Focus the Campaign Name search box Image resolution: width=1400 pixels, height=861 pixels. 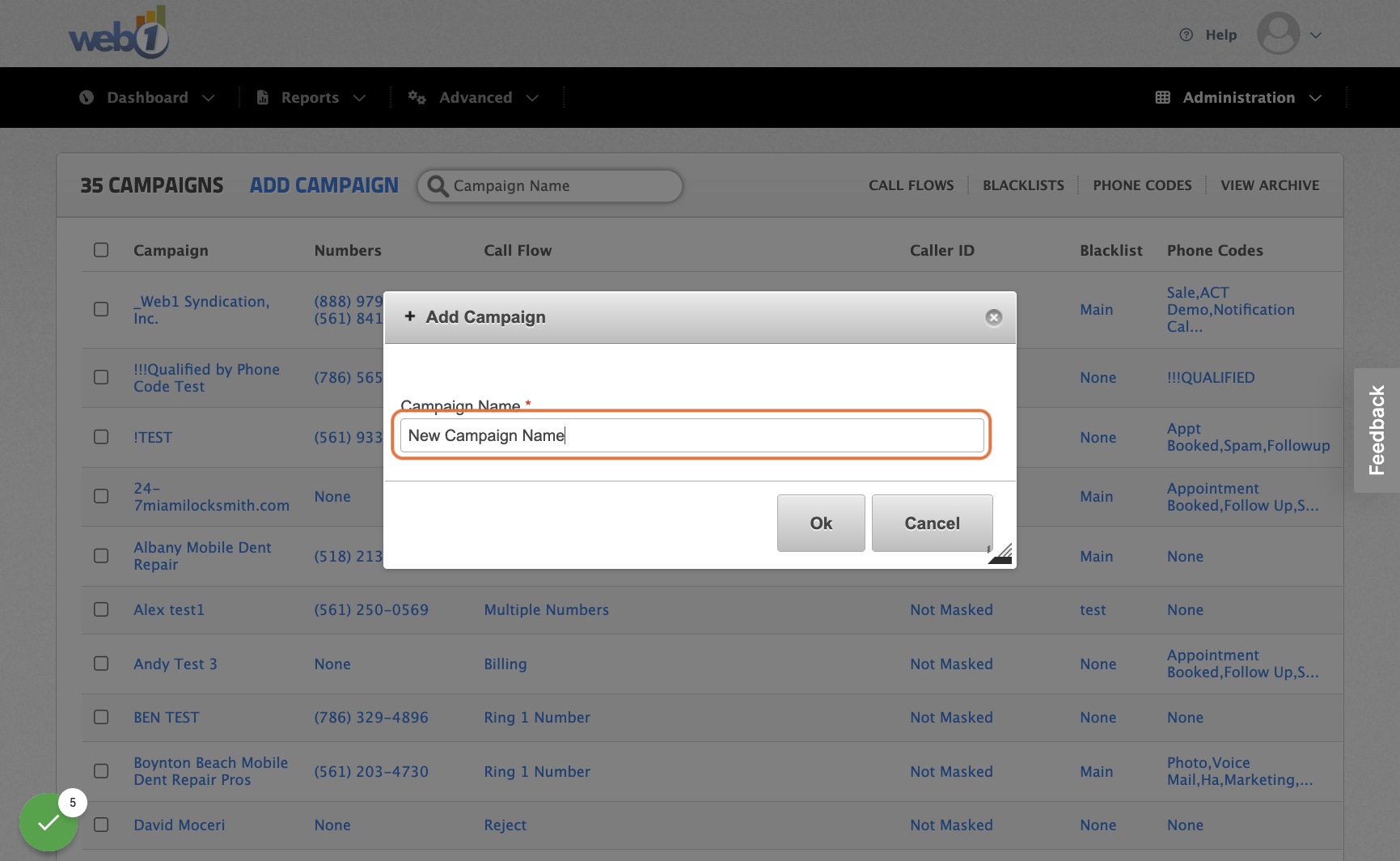550,186
